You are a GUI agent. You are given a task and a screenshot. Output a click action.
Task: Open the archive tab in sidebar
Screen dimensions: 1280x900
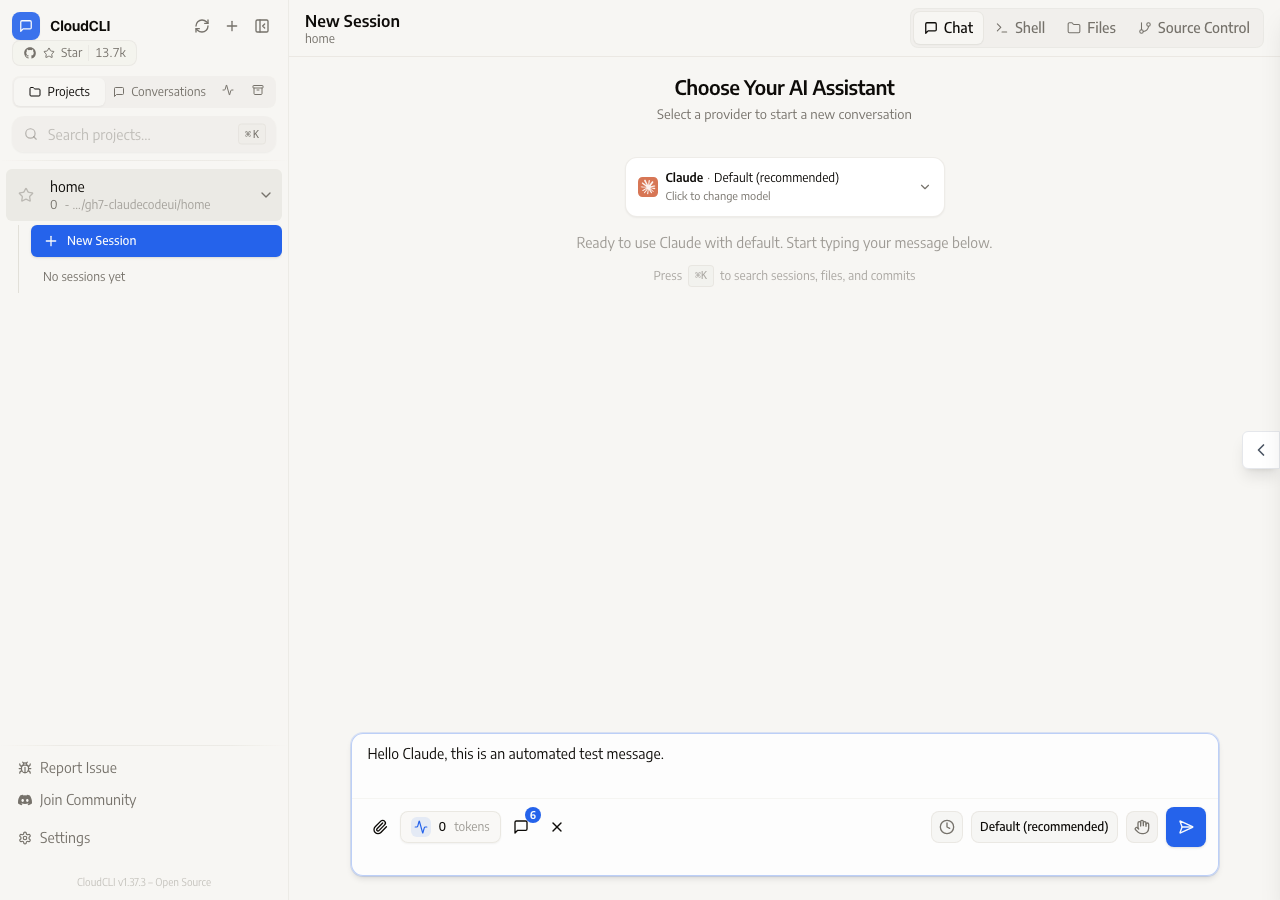258,91
